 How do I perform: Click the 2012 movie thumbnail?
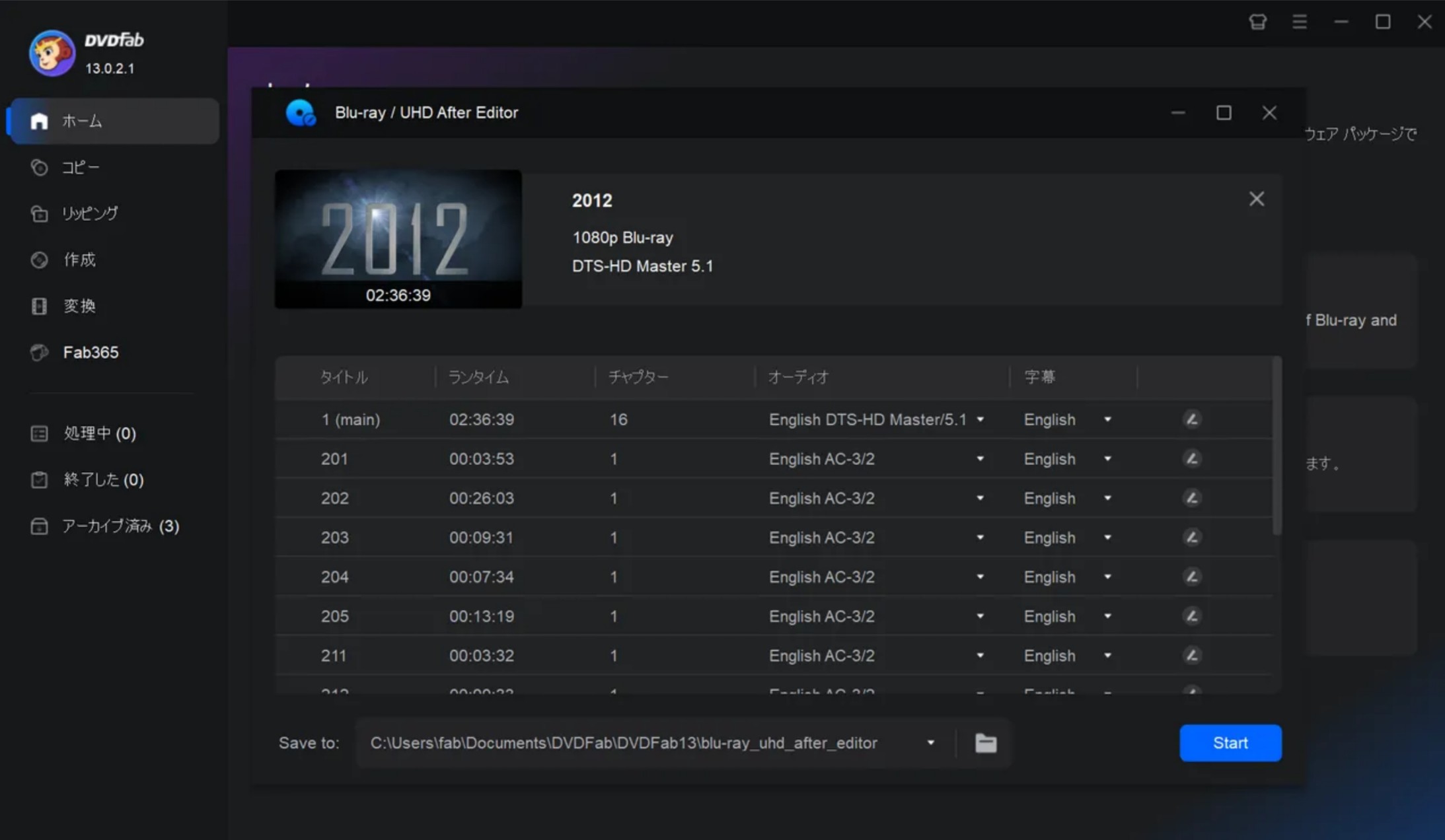pos(398,238)
